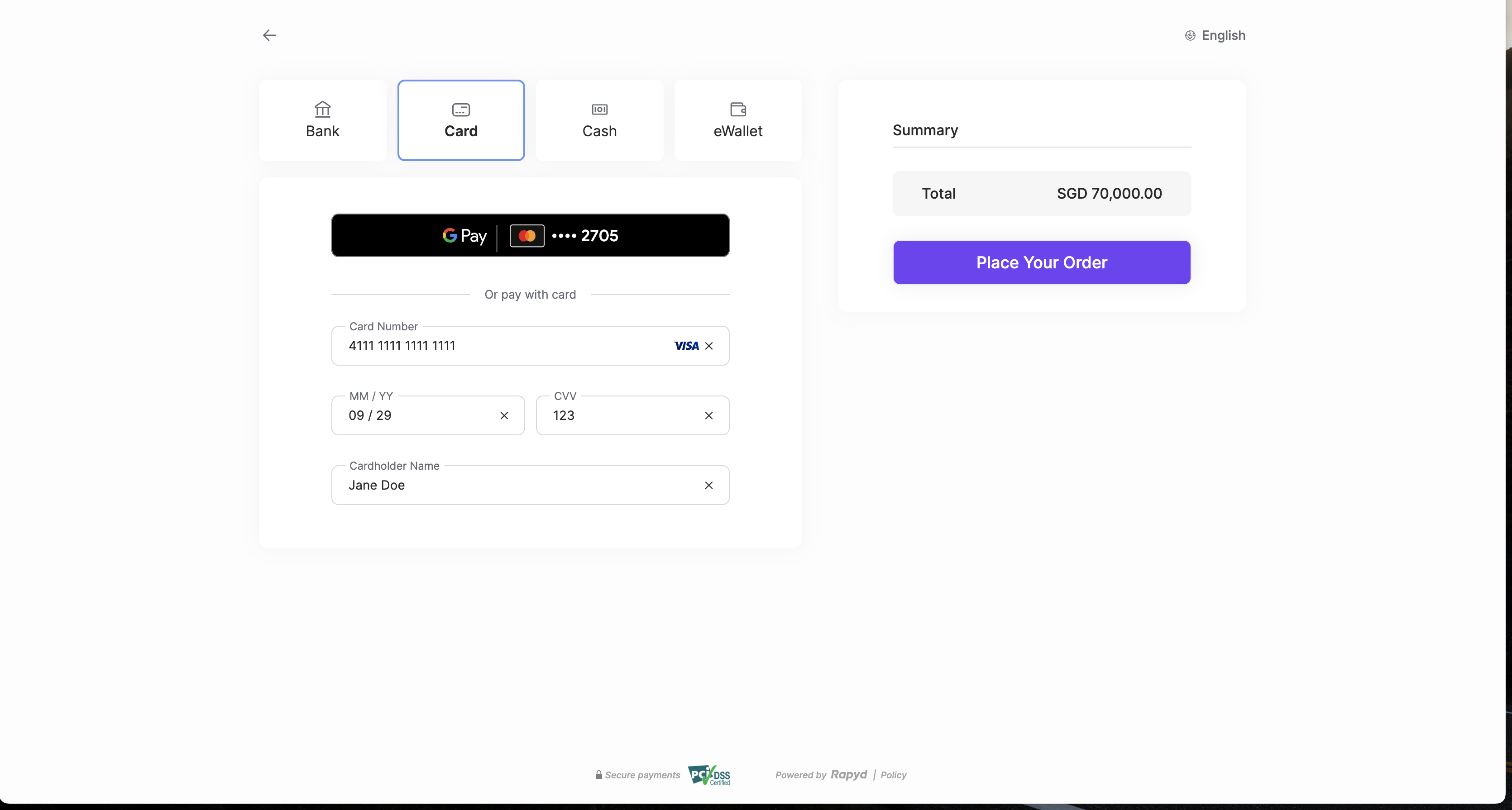The height and width of the screenshot is (810, 1512).
Task: Click the back arrow icon
Action: pos(269,36)
